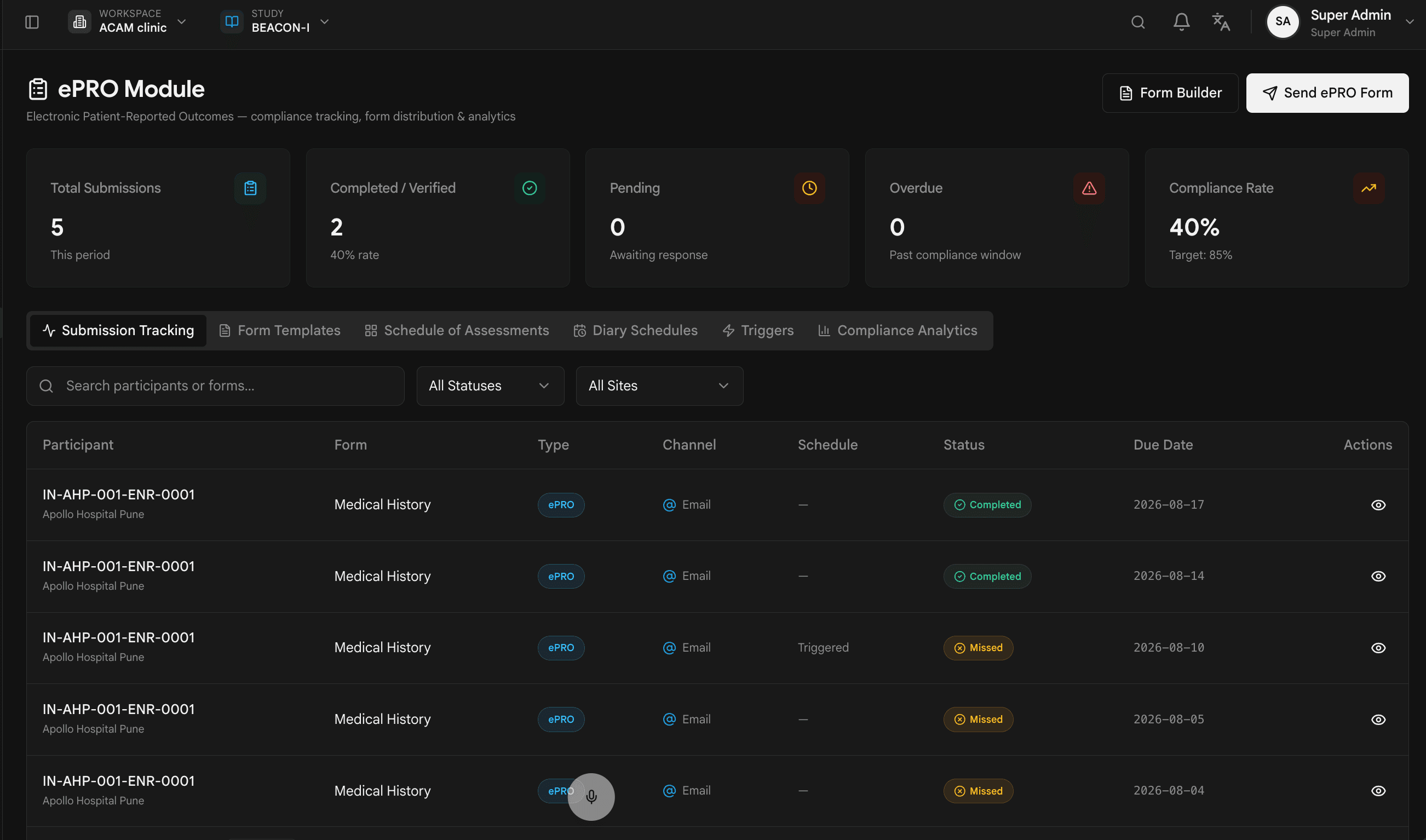This screenshot has width=1426, height=840.
Task: Click the floating microphone button
Action: (591, 796)
